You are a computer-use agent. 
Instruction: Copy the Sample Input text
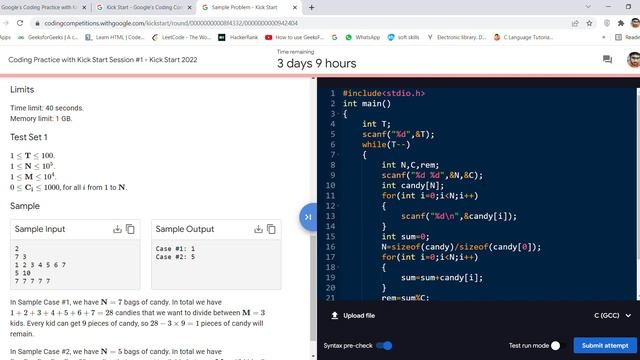point(130,229)
